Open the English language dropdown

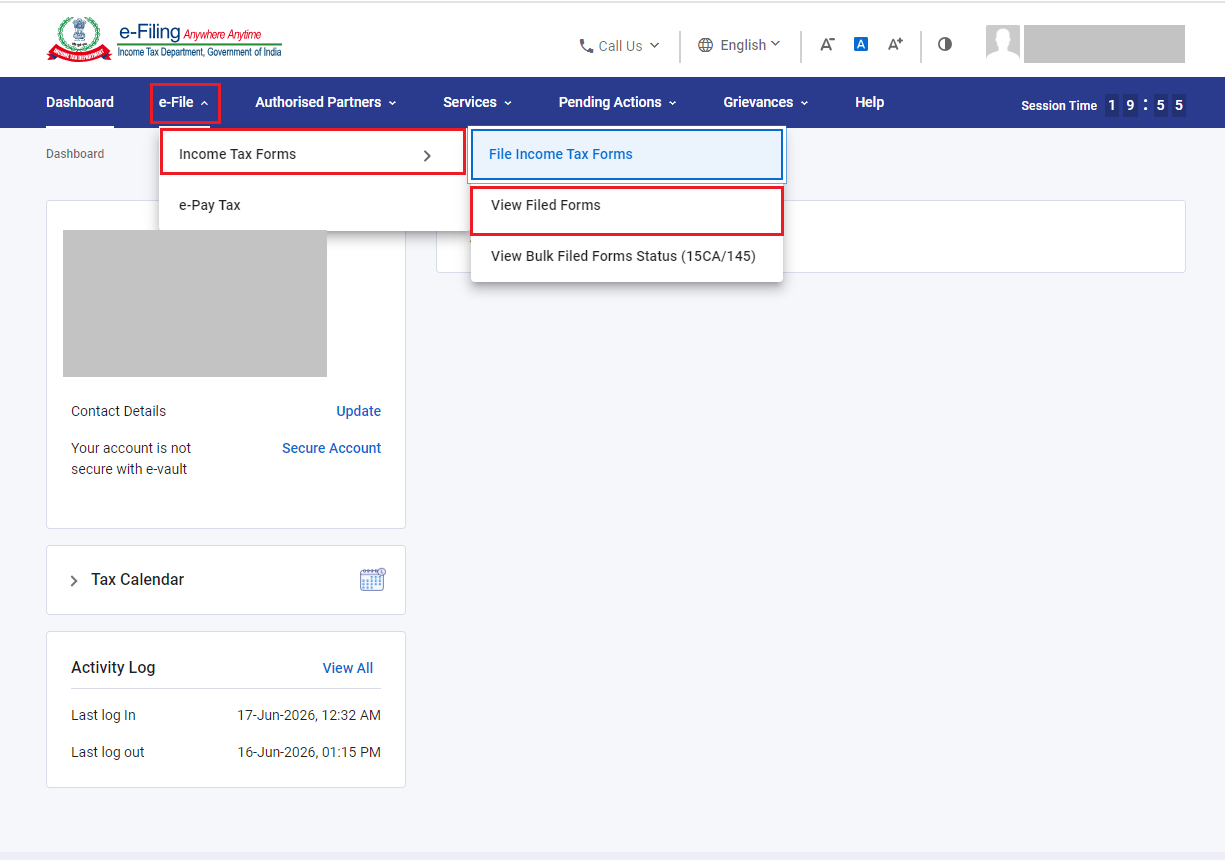coord(739,45)
